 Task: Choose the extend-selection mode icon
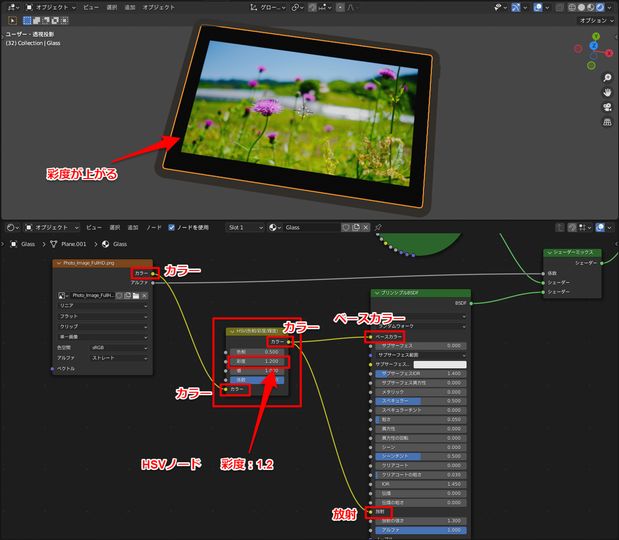pos(36,20)
